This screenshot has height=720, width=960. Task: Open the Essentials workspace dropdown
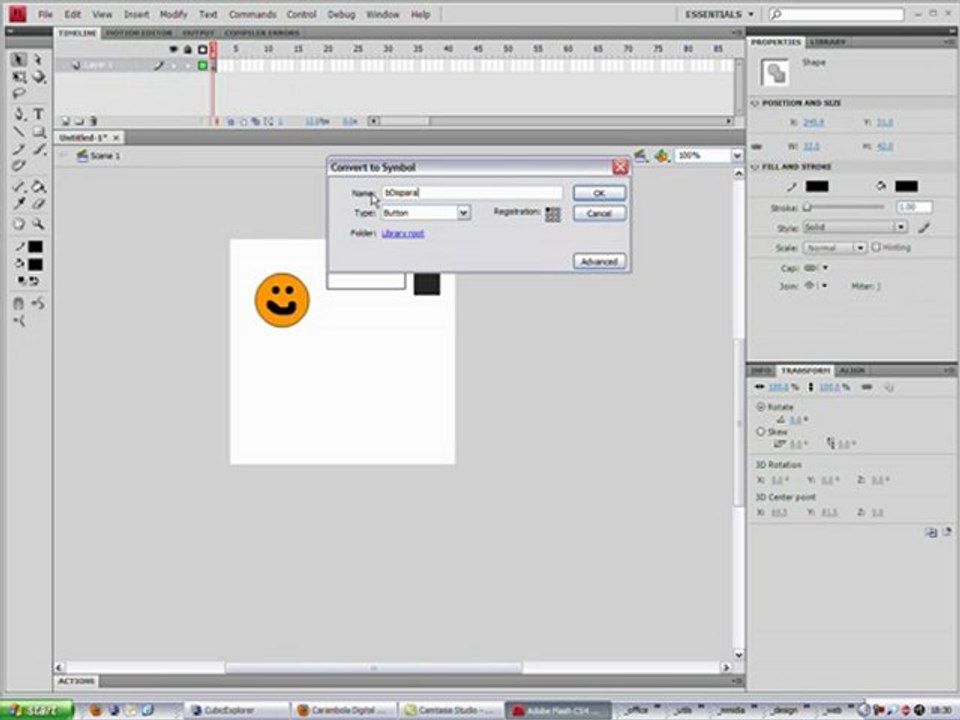719,14
